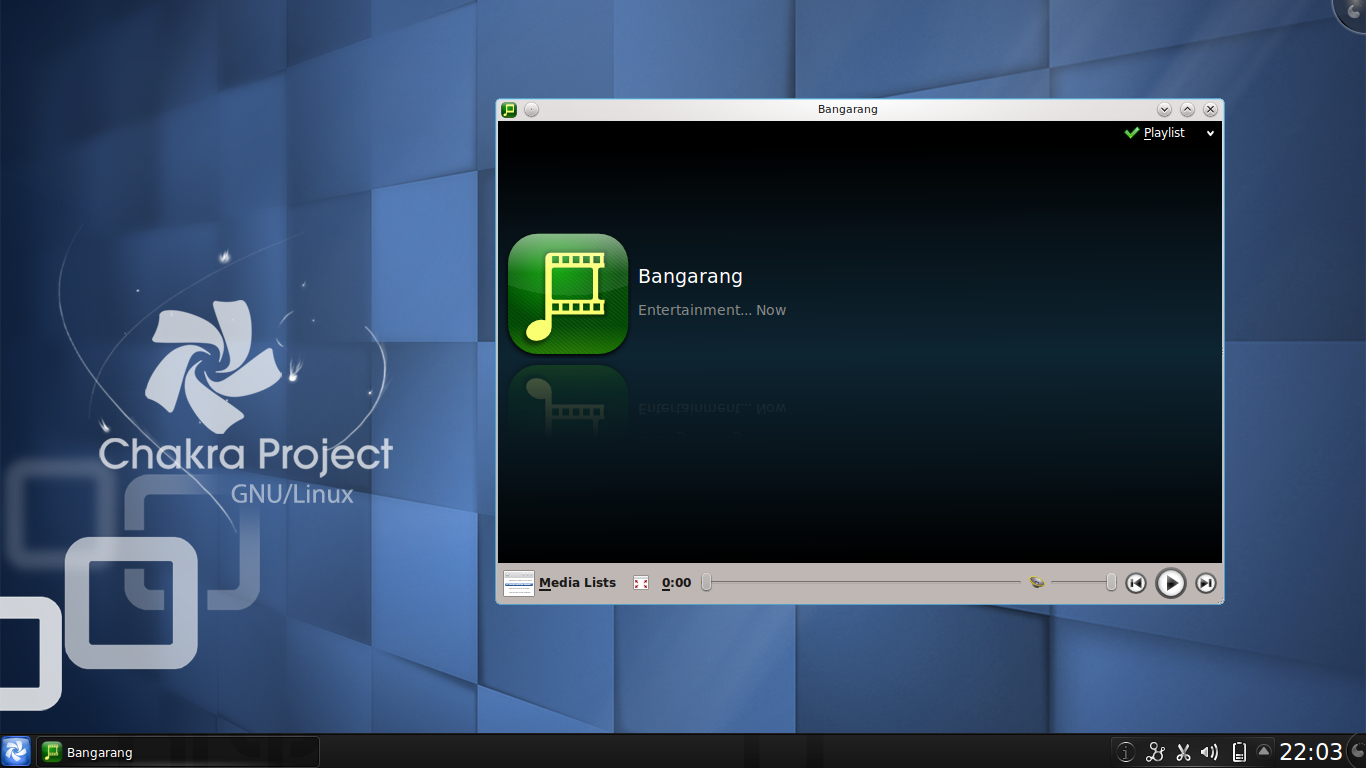Click the large Bangarang film-note logo
The image size is (1366, 768).
pyautogui.click(x=568, y=294)
